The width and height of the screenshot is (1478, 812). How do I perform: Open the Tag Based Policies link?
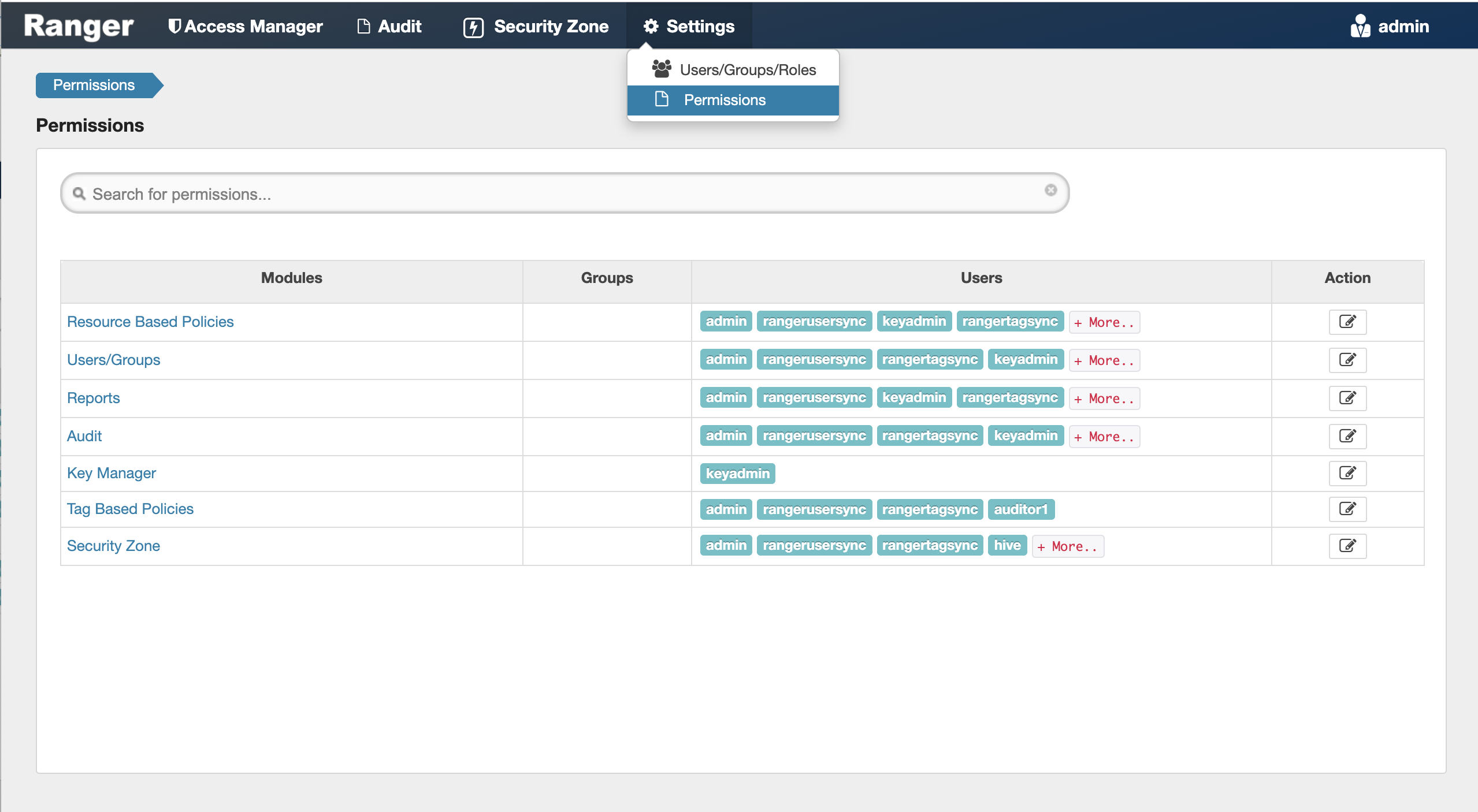(x=130, y=509)
